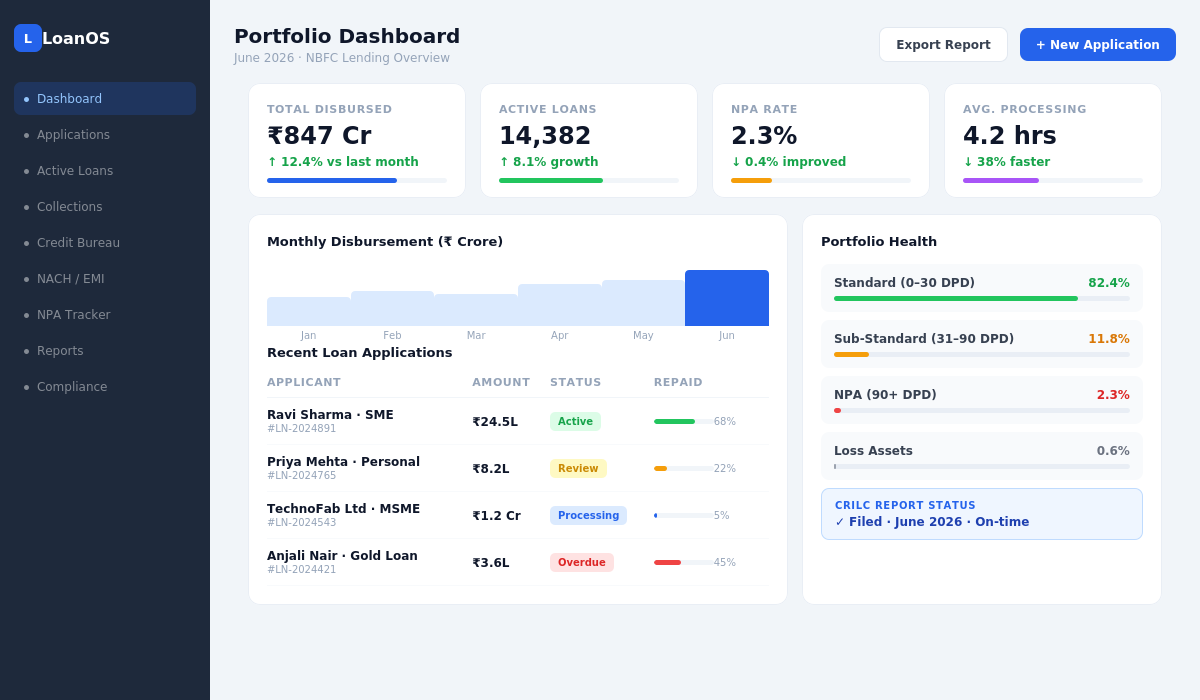Click the 68% repaid progress bar
The width and height of the screenshot is (1200, 700).
[x=684, y=422]
